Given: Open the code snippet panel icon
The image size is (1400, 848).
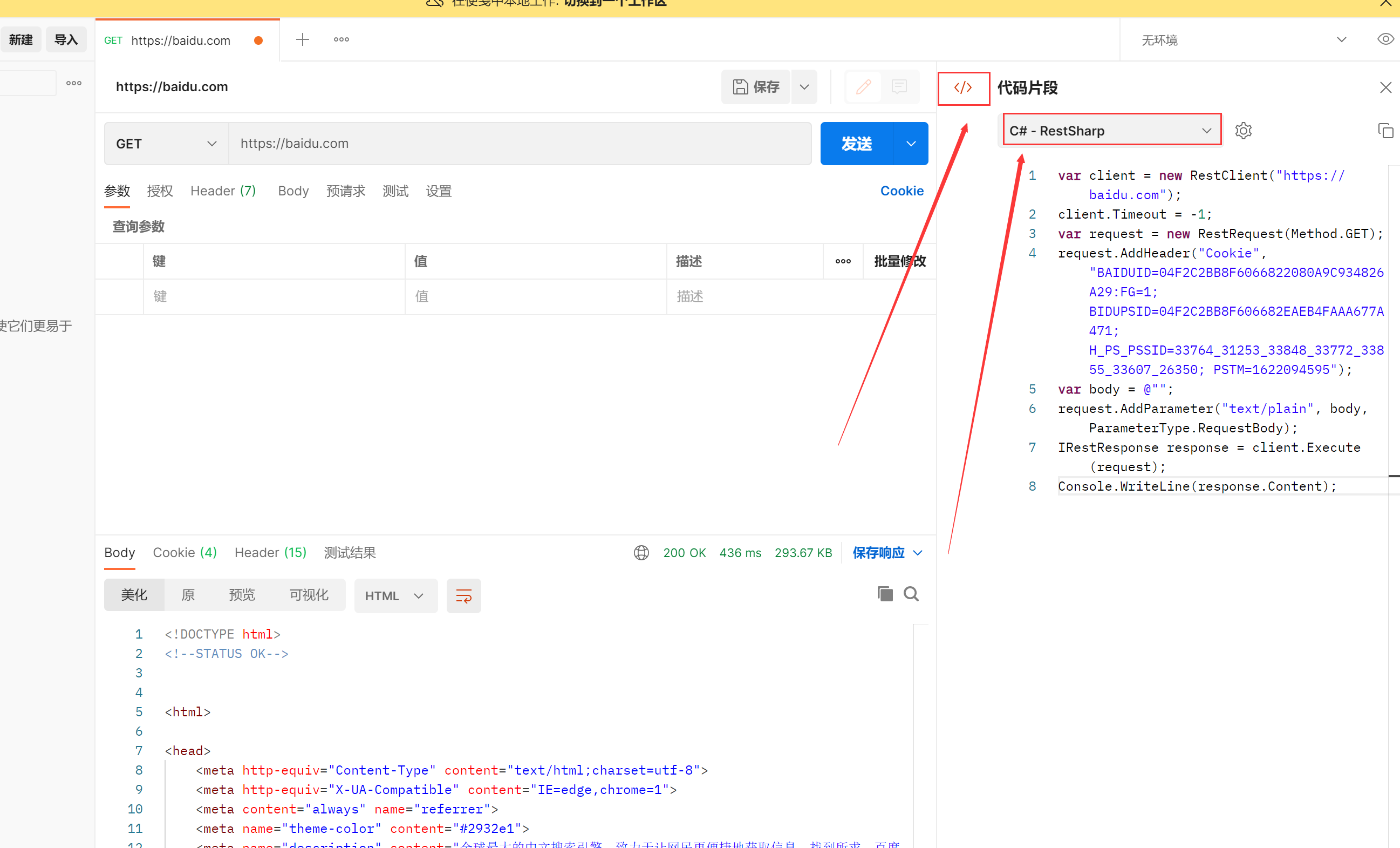Looking at the screenshot, I should pyautogui.click(x=963, y=87).
